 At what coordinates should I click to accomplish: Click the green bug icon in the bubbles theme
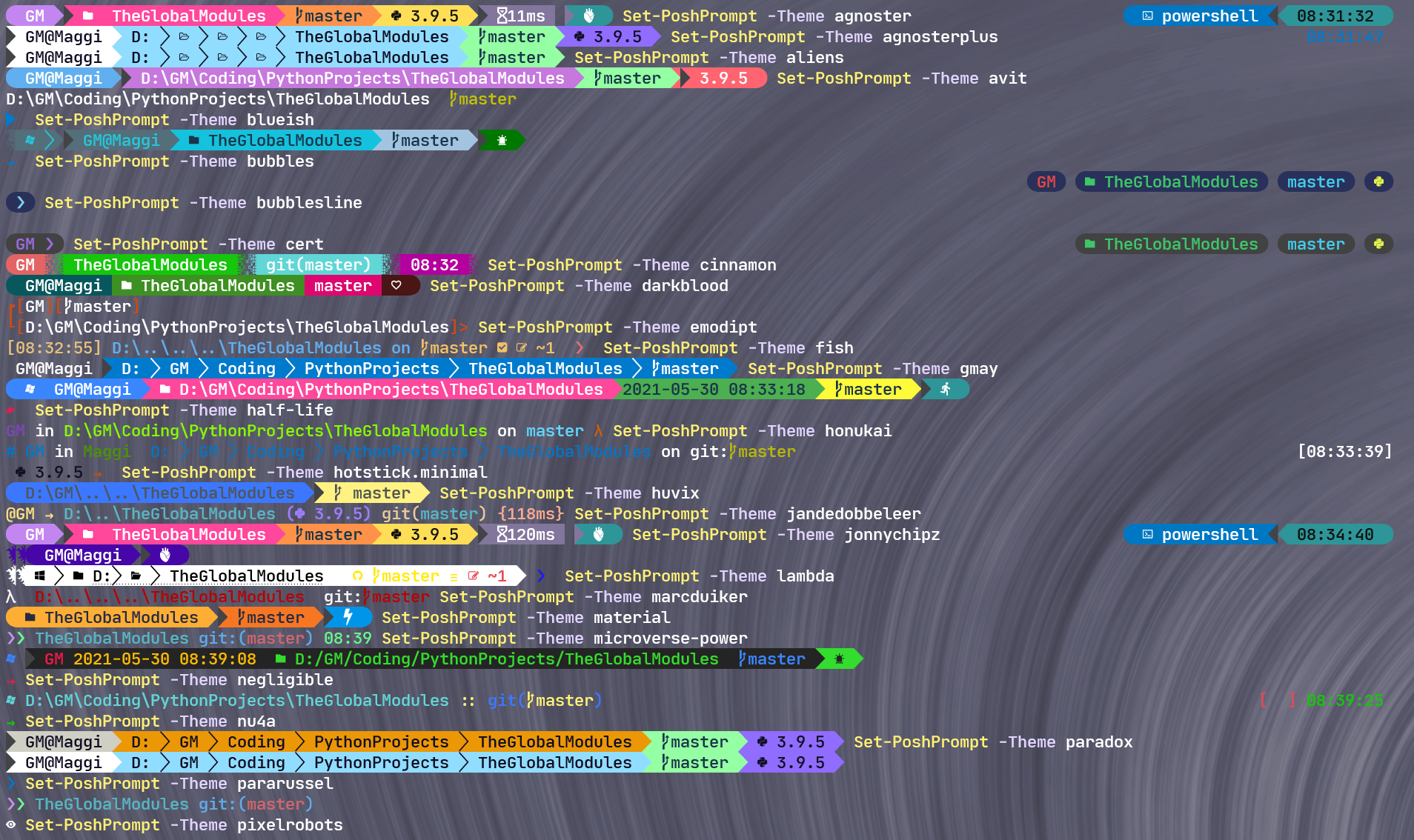point(502,140)
